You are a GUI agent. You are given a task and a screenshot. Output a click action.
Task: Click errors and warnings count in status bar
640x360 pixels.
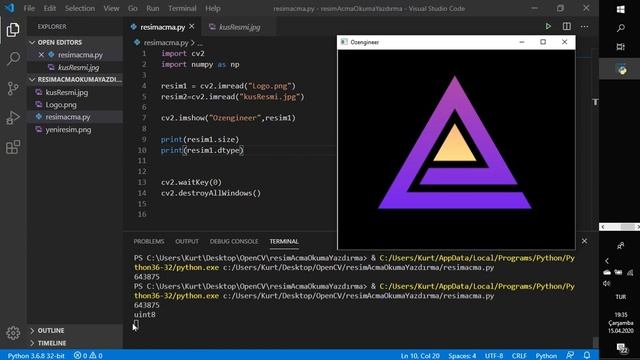[x=88, y=356]
